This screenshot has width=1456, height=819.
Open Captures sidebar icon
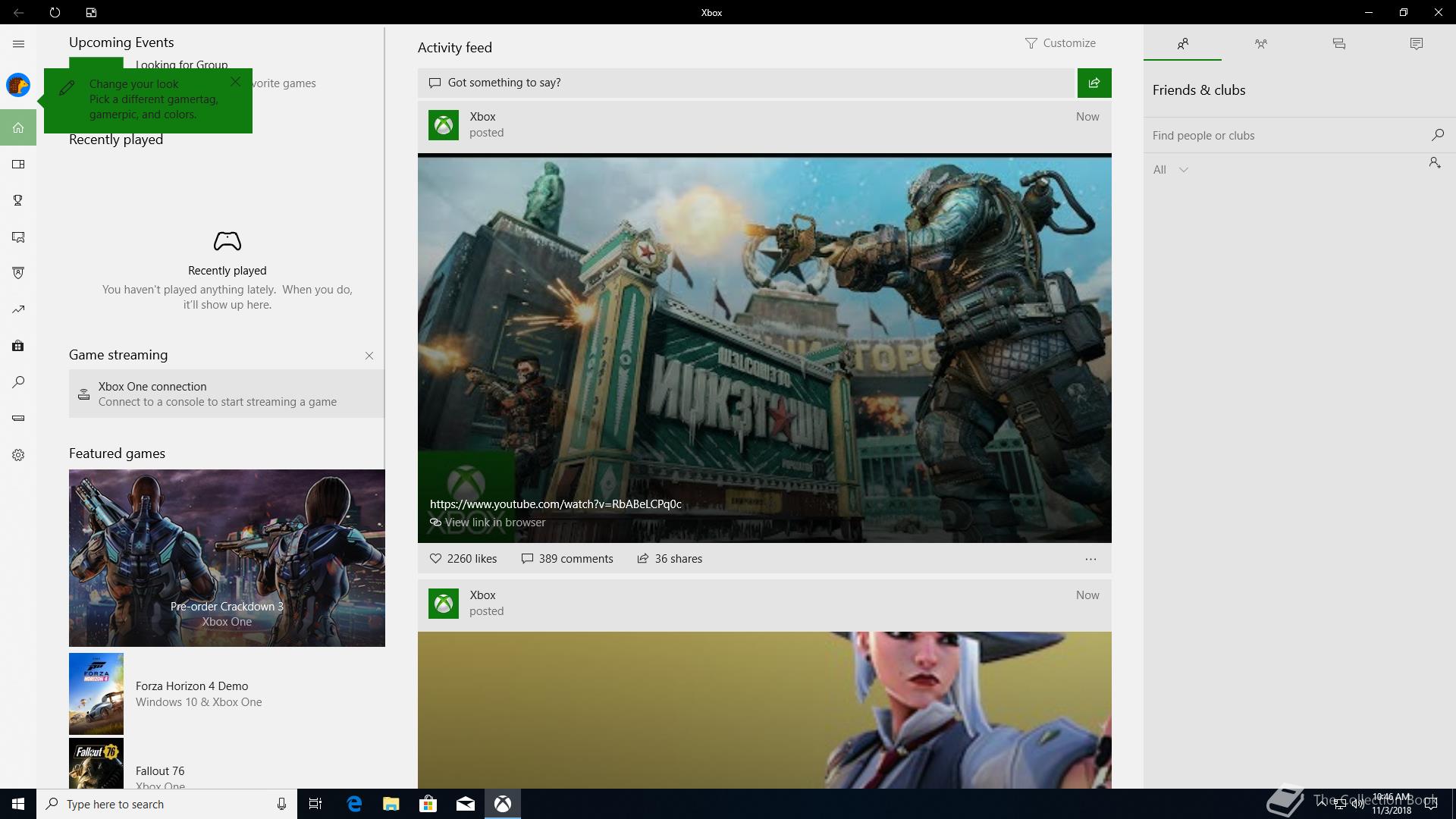[18, 237]
